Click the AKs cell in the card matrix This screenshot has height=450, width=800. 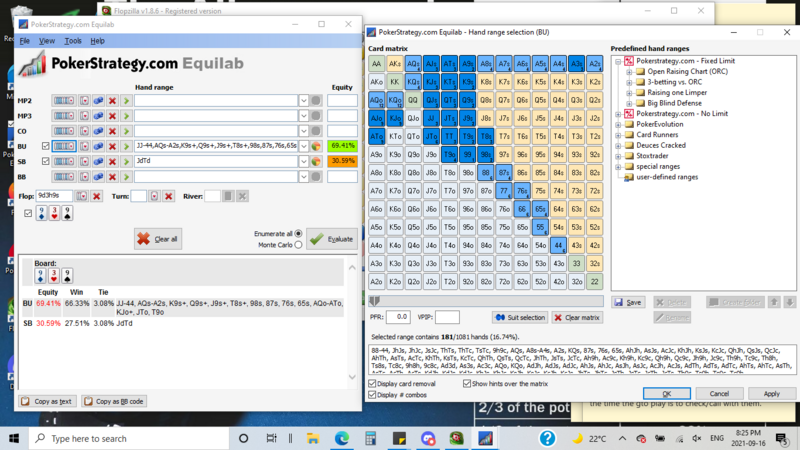394,64
